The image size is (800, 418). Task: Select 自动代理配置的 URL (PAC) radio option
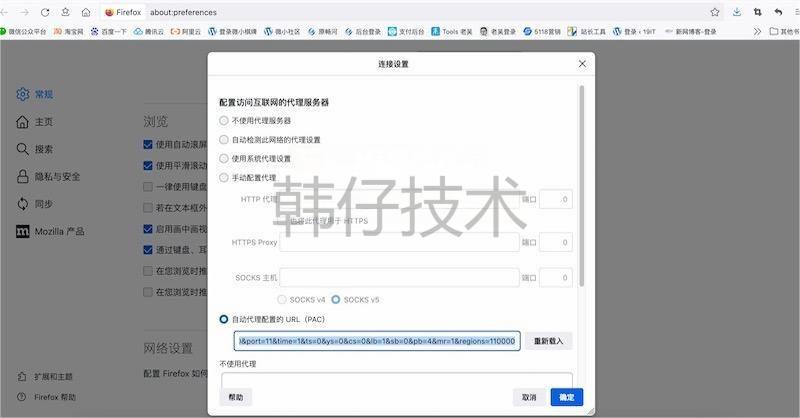click(x=223, y=319)
